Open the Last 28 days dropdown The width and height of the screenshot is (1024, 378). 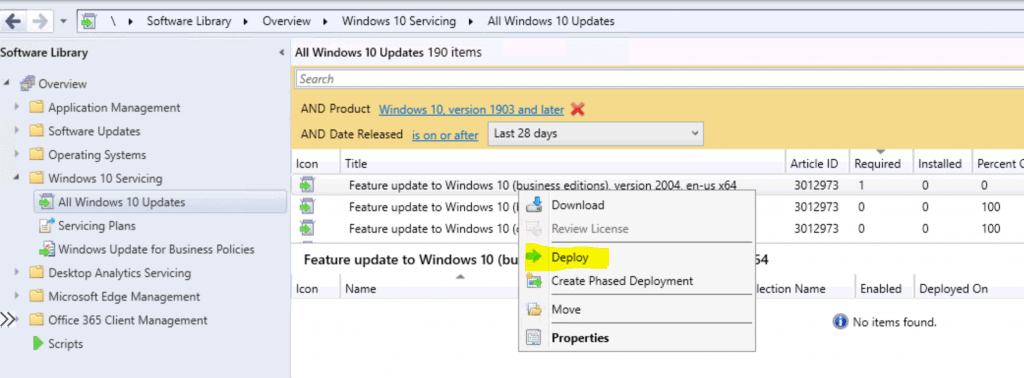tap(596, 134)
